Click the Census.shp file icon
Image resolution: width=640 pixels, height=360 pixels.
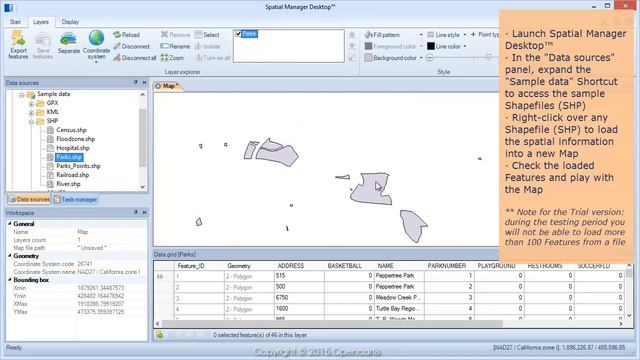point(50,130)
